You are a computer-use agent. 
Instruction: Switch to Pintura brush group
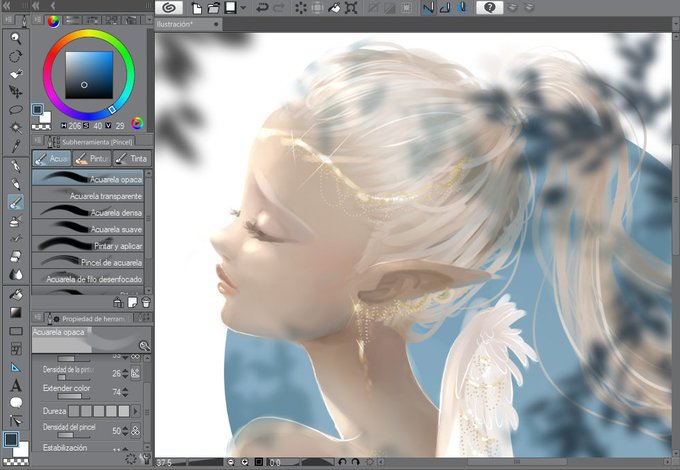click(92, 159)
